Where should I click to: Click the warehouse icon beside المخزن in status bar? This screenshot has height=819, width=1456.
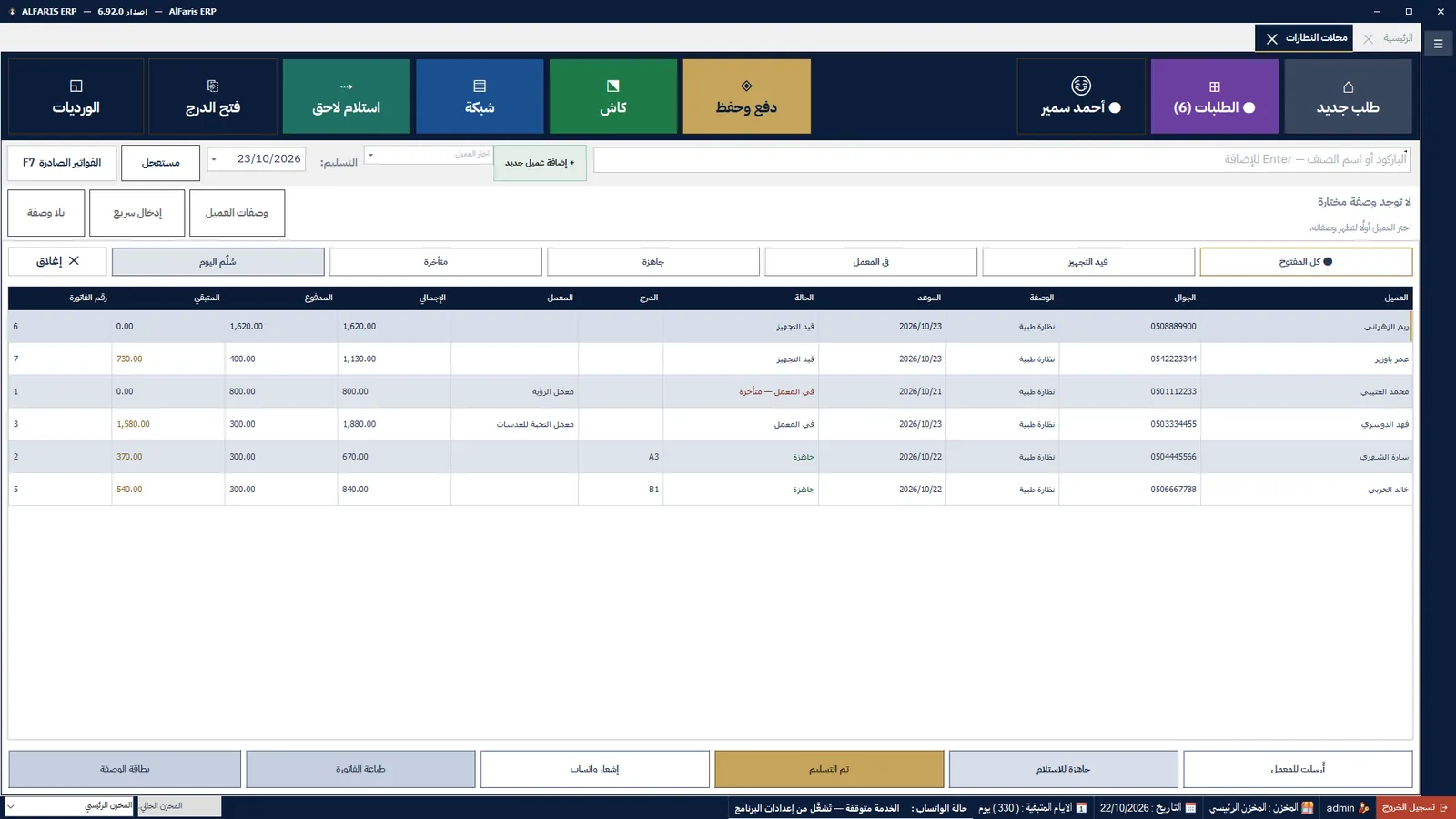click(x=1308, y=807)
